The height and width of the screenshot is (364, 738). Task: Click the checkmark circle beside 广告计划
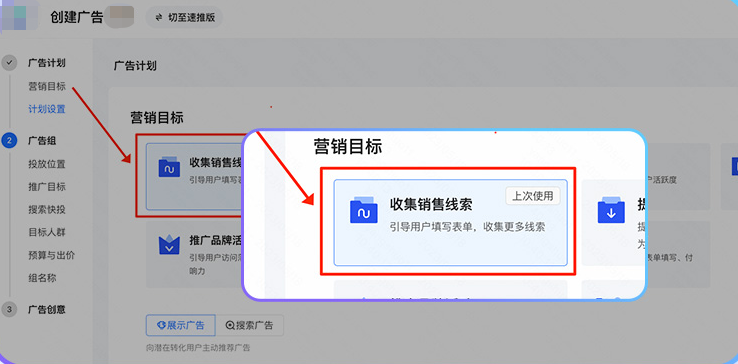9,63
